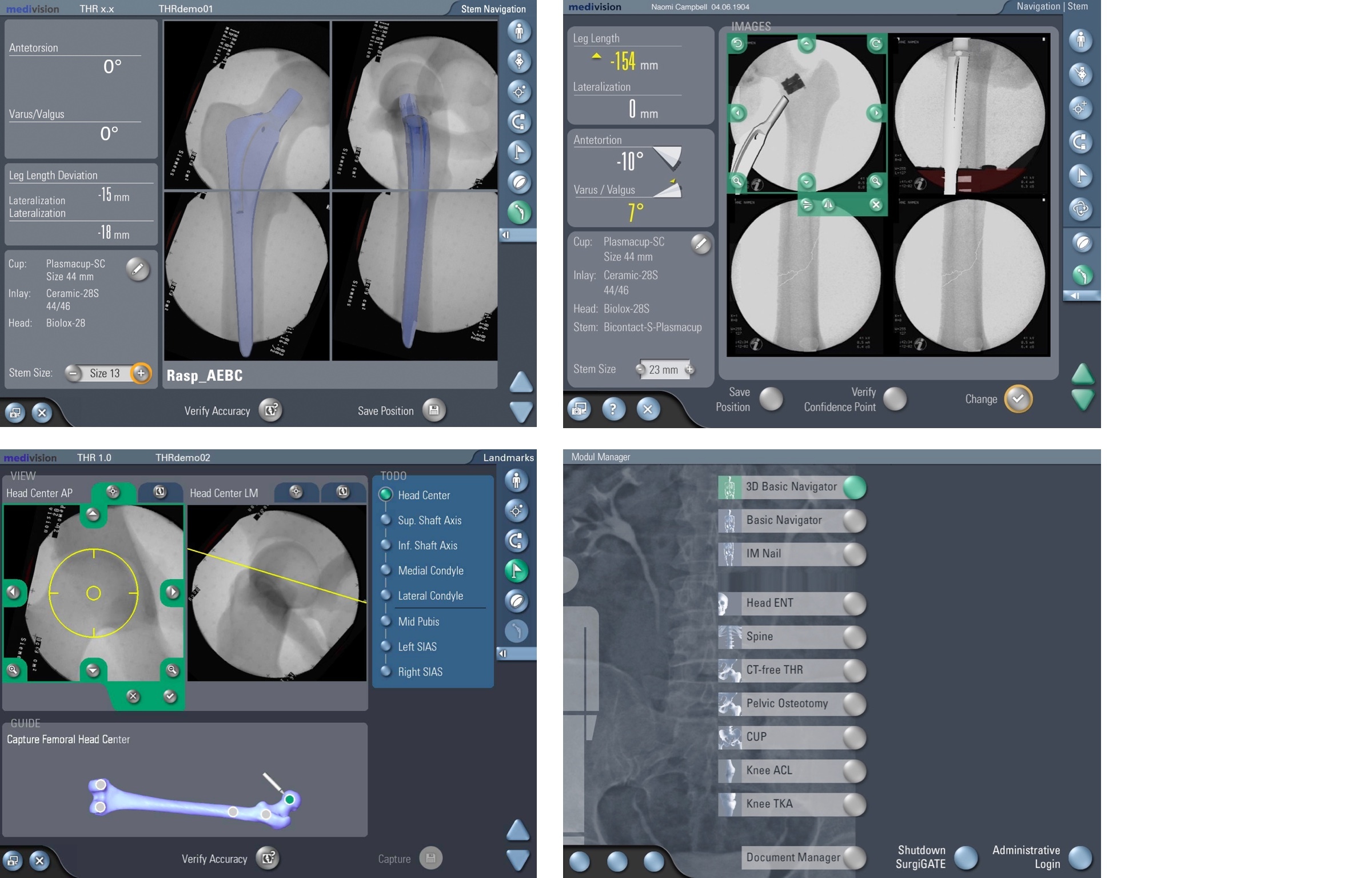Select the Head Center landmark radio button
1372x878 pixels.
coord(386,494)
